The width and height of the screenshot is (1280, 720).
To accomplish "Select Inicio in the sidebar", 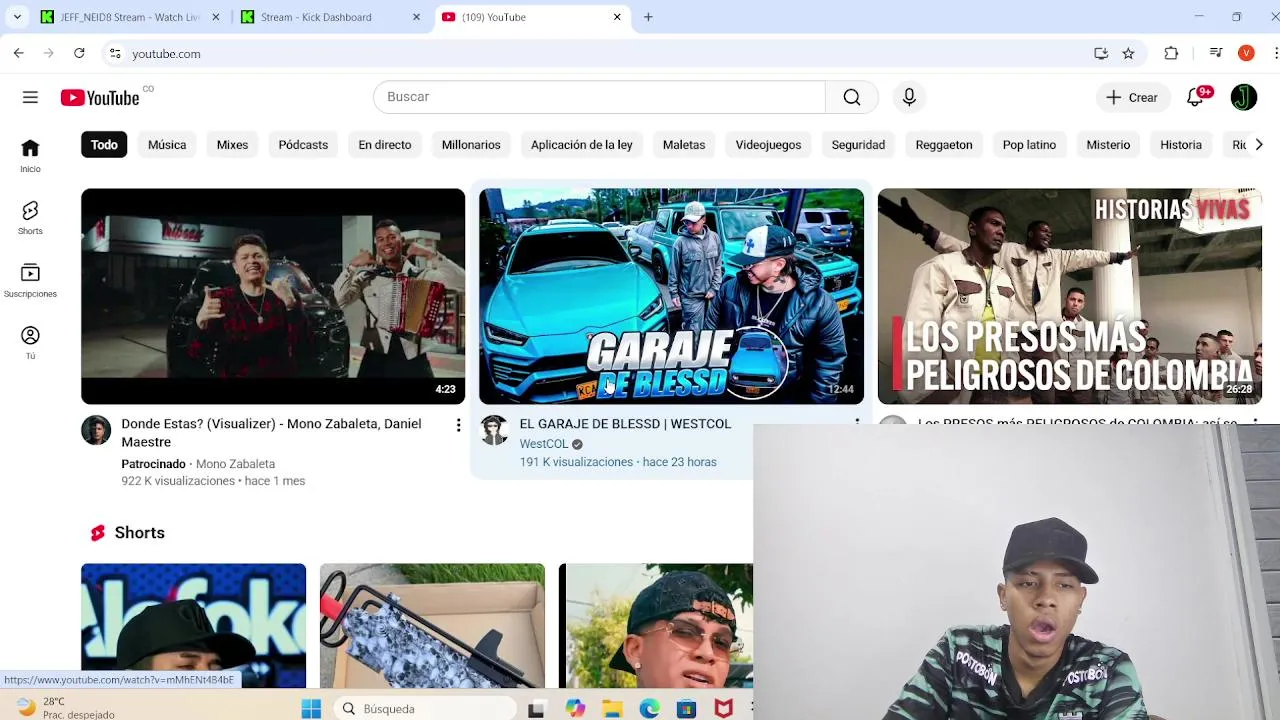I will point(30,155).
